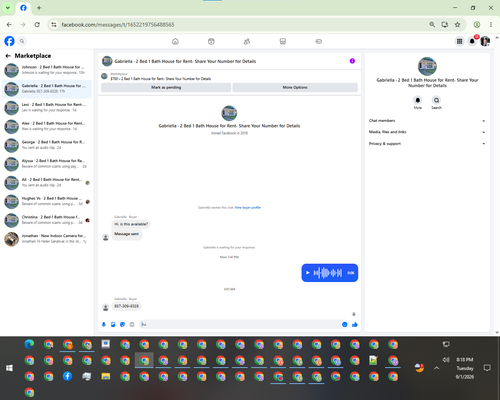The height and width of the screenshot is (400, 500).
Task: Open the Christina conversation
Action: point(47,220)
